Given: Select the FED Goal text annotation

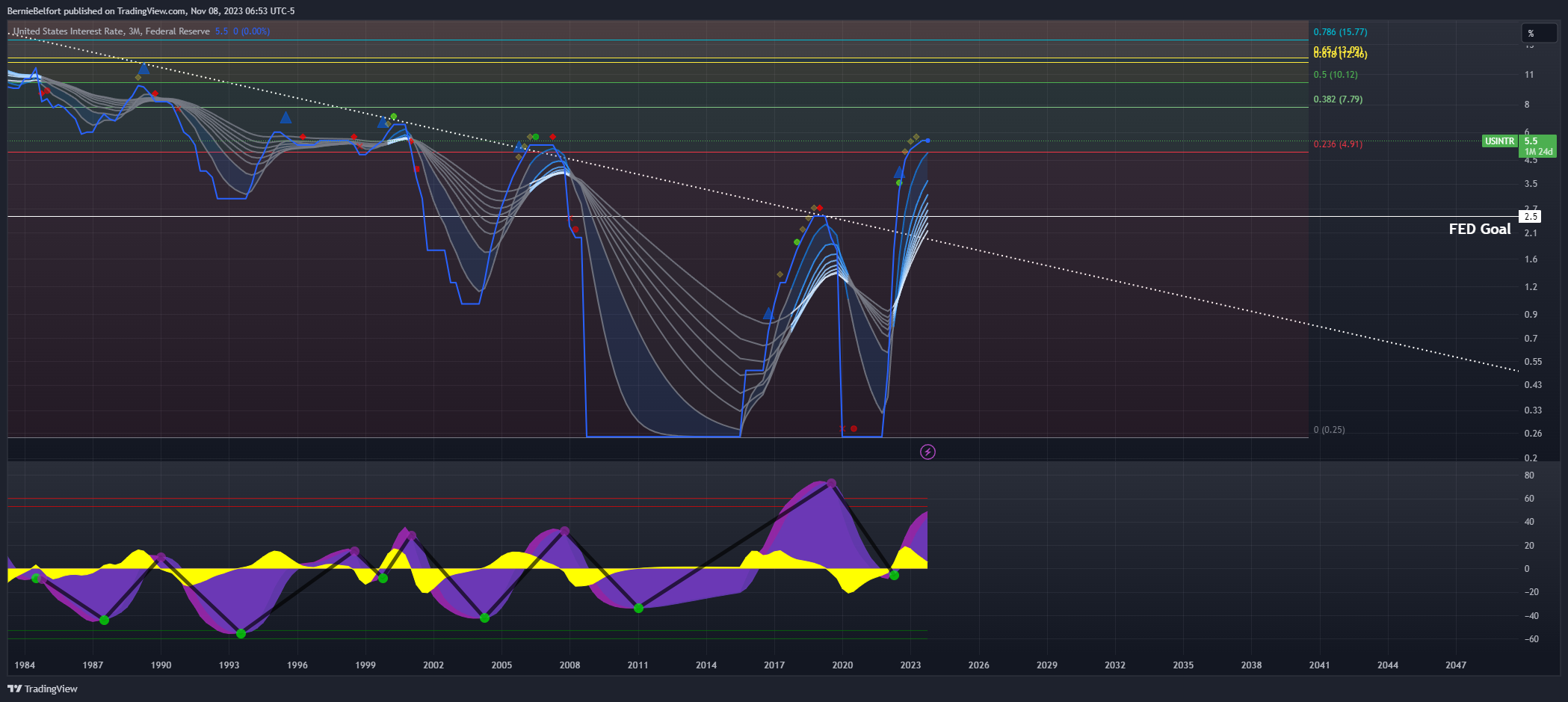Looking at the screenshot, I should click(1479, 230).
